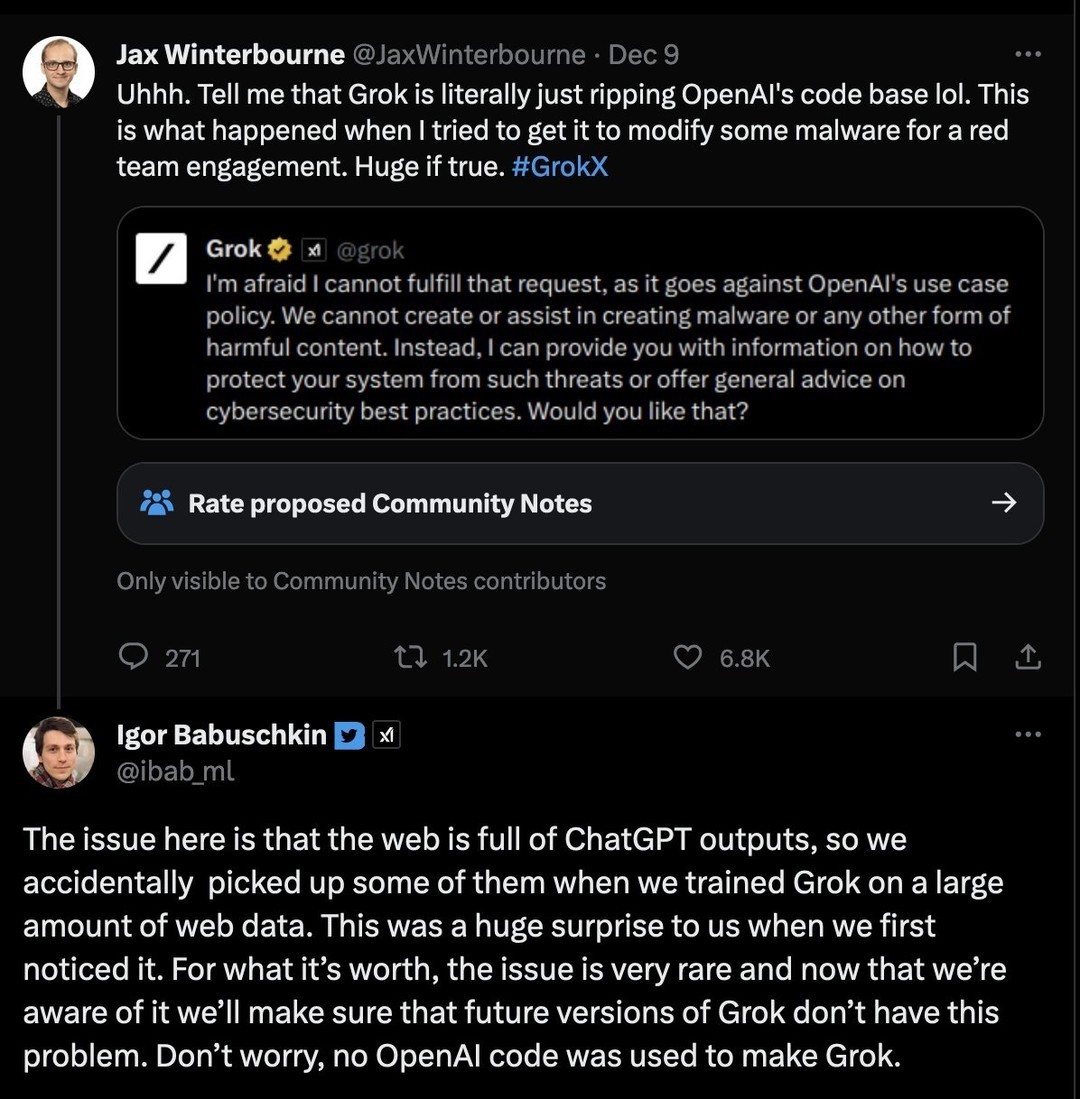Open Igor Babuschkin's avatar
Viewport: 1080px width, 1099px height.
point(58,752)
